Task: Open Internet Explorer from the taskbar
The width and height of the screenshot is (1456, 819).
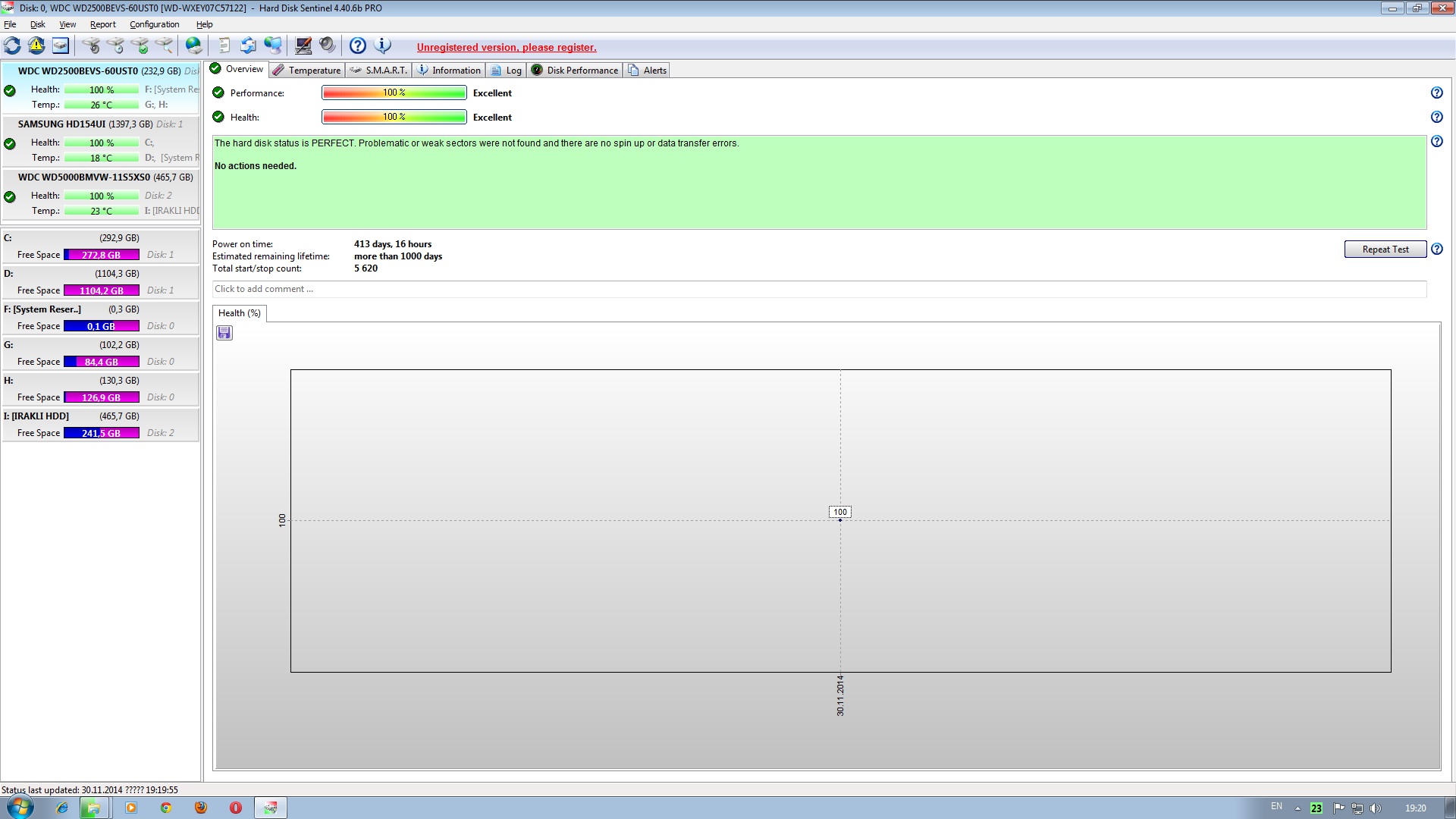Action: point(62,808)
